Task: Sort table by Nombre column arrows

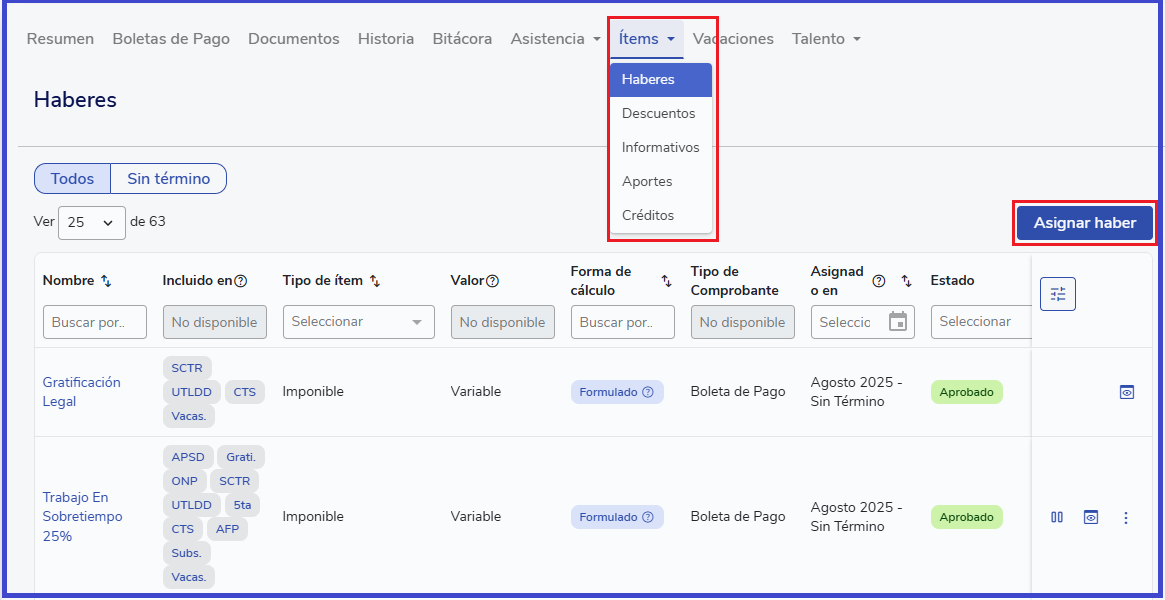Action: click(x=107, y=281)
